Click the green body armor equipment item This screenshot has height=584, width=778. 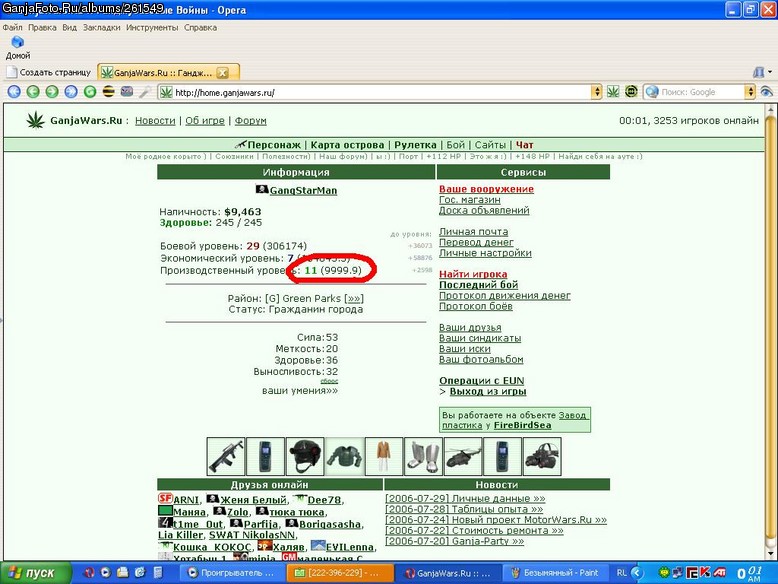pos(344,456)
